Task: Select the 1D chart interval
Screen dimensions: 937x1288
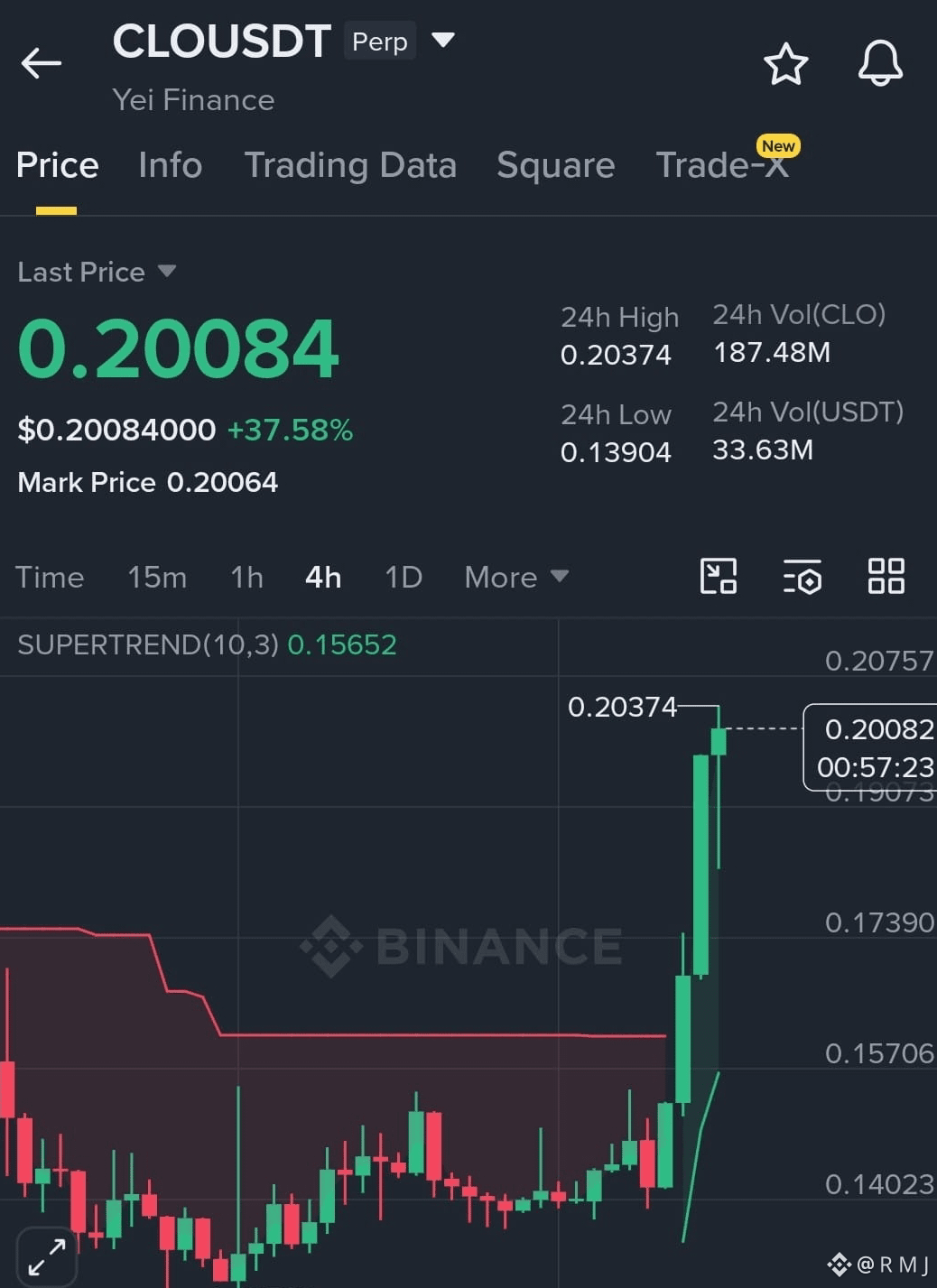Action: point(404,577)
